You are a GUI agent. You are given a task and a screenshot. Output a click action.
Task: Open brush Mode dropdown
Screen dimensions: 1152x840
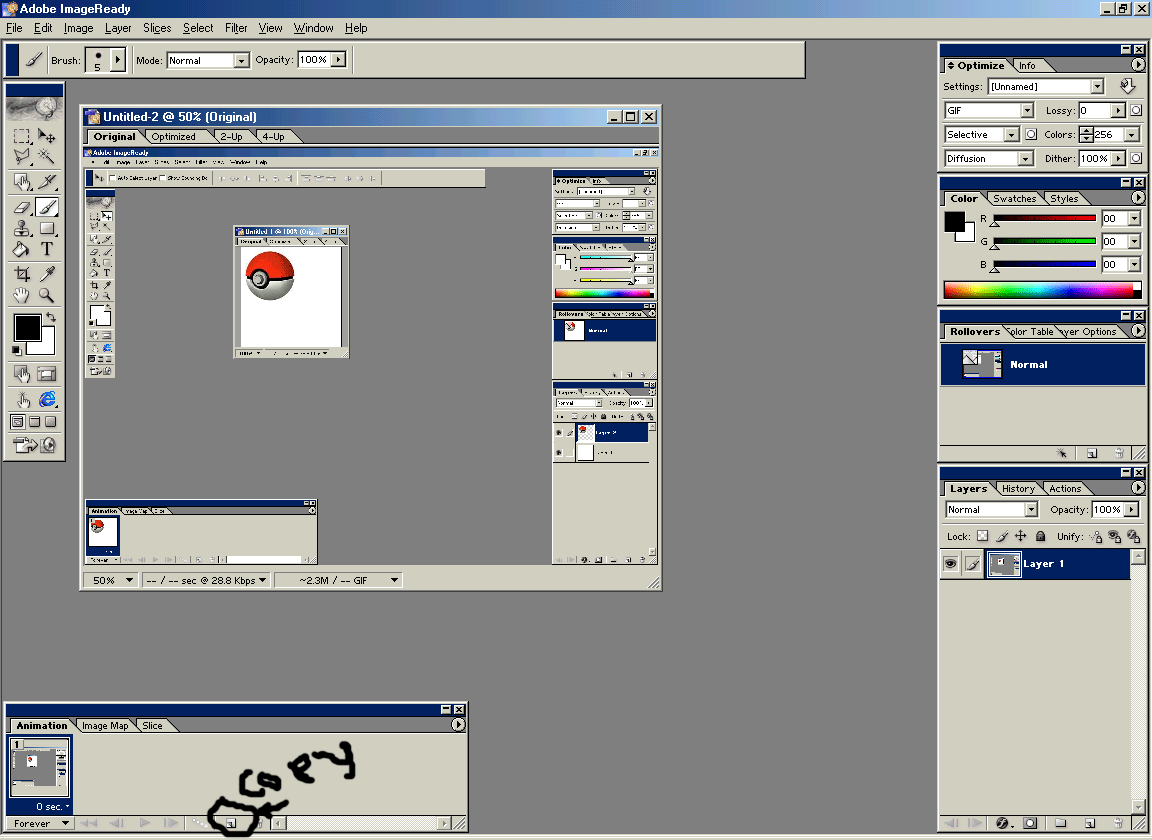[x=242, y=60]
